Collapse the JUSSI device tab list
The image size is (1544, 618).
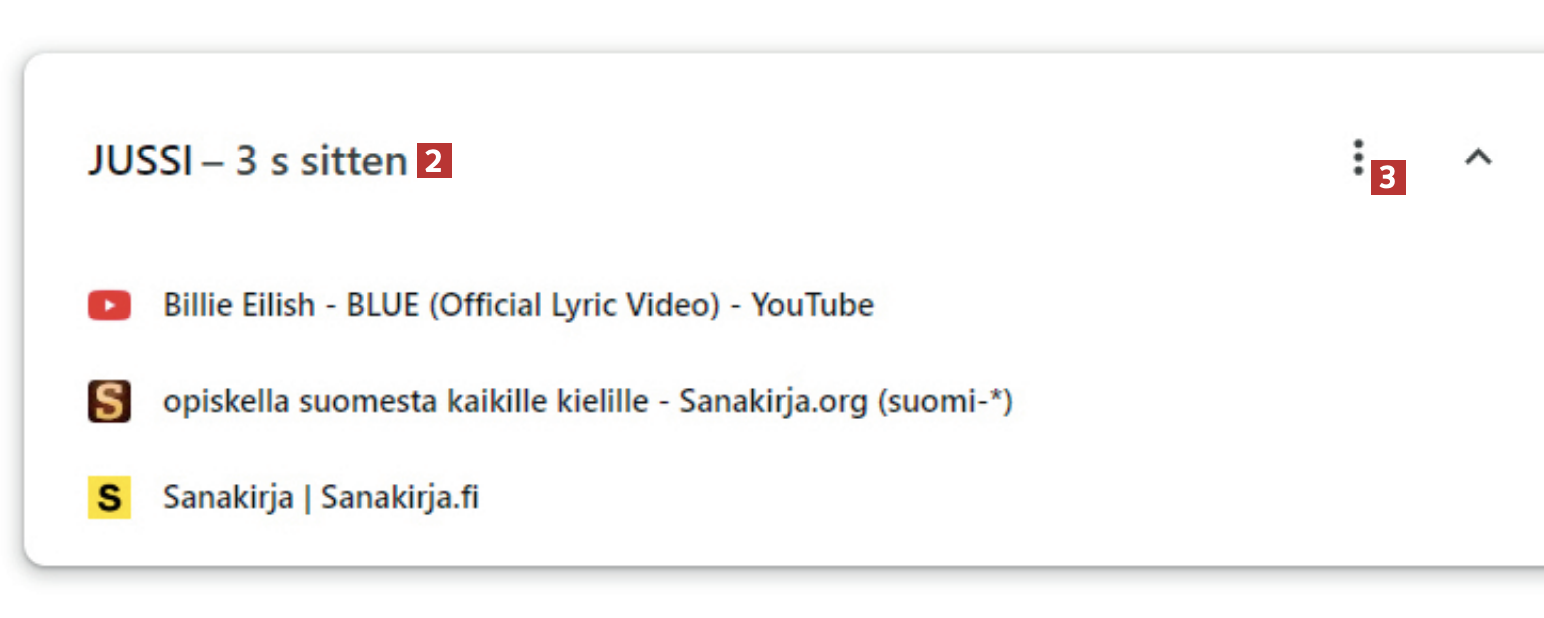click(x=1477, y=157)
